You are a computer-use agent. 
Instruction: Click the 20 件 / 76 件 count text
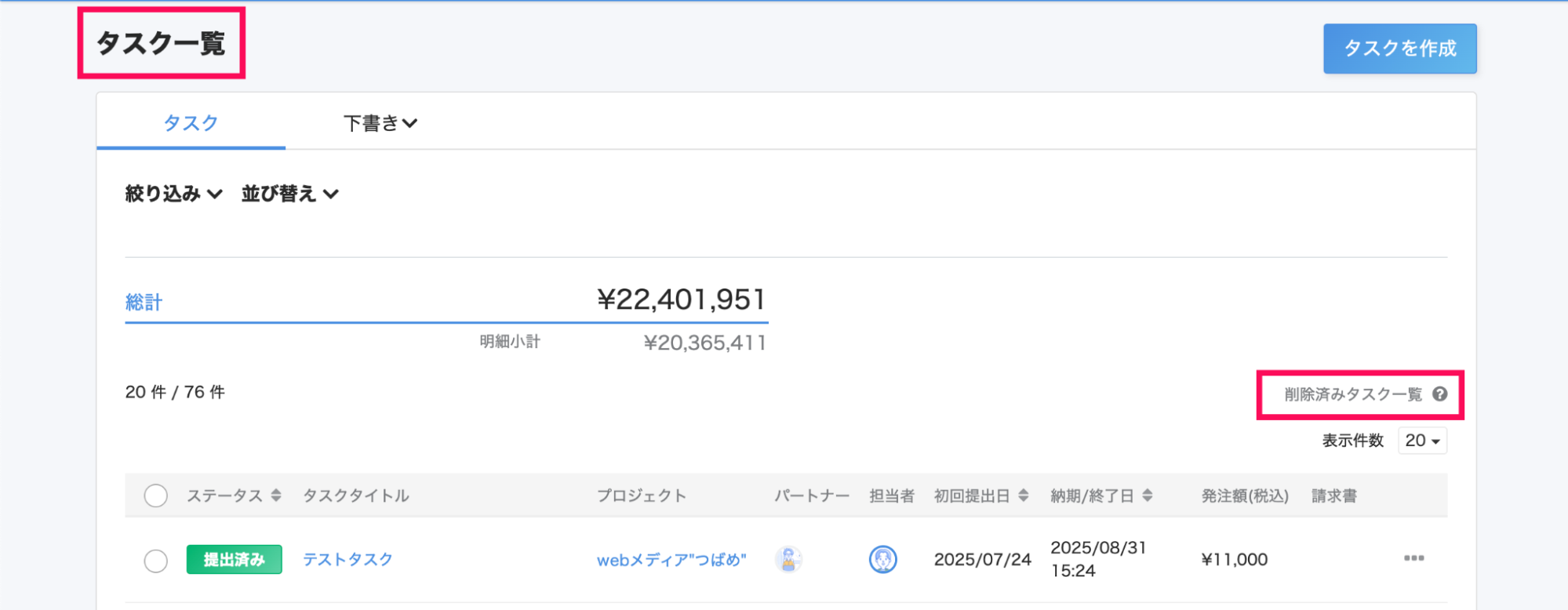click(175, 392)
